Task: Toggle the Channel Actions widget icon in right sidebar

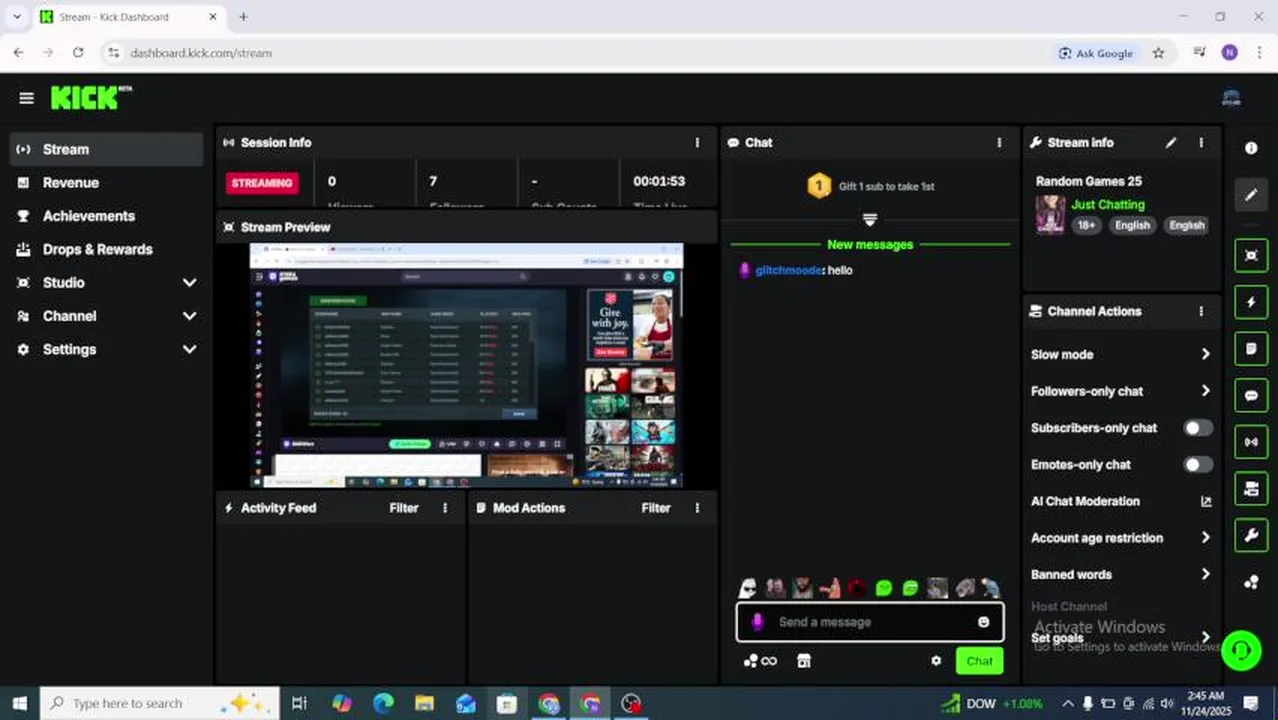Action: click(x=1251, y=489)
